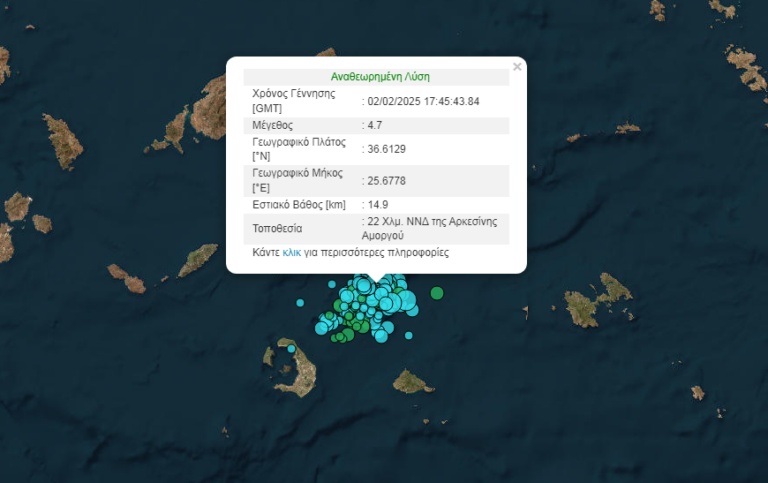The width and height of the screenshot is (768, 483).
Task: Select the lone cyan marker west of cluster
Action: [x=299, y=302]
